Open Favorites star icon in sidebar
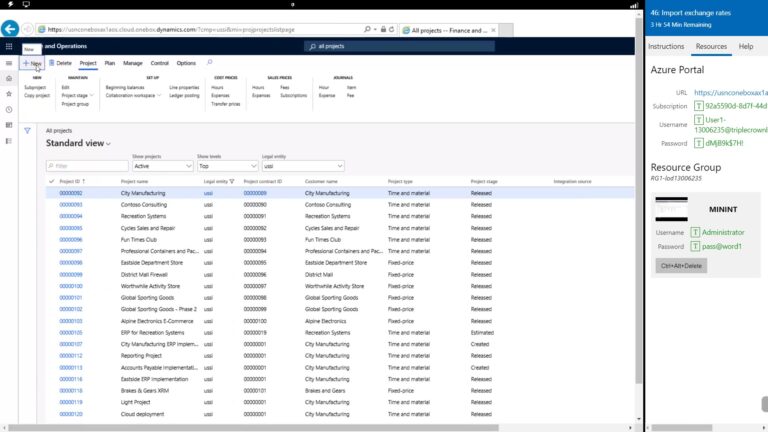The height and width of the screenshot is (432, 768). (9, 94)
